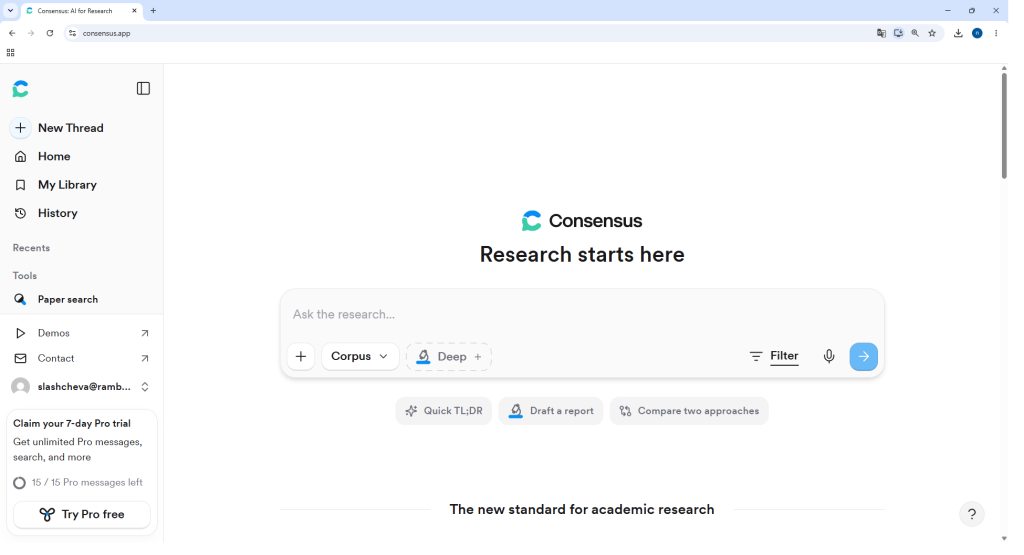The image size is (1024, 555).
Task: Open My Library
Action: [56, 185]
